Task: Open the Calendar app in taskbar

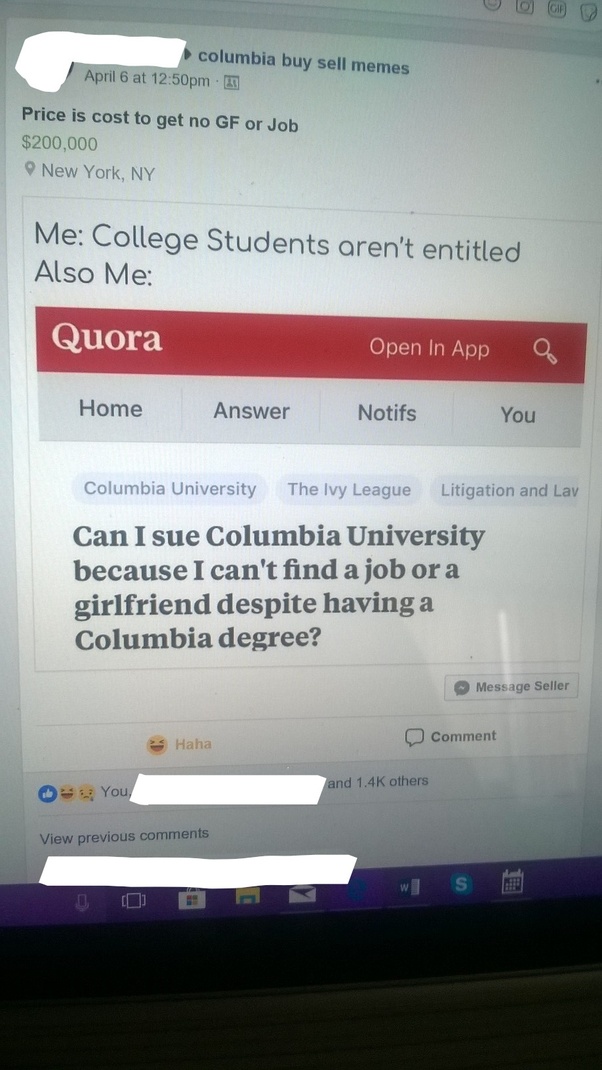Action: pyautogui.click(x=512, y=881)
